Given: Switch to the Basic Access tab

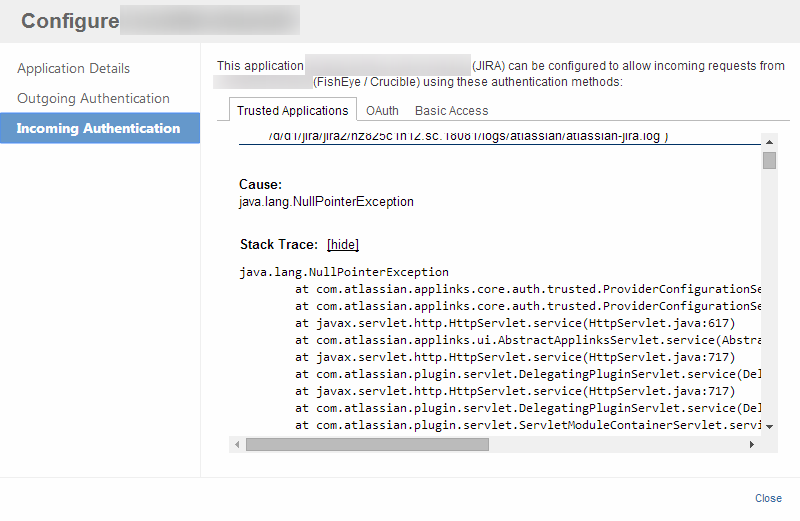Looking at the screenshot, I should tap(452, 110).
